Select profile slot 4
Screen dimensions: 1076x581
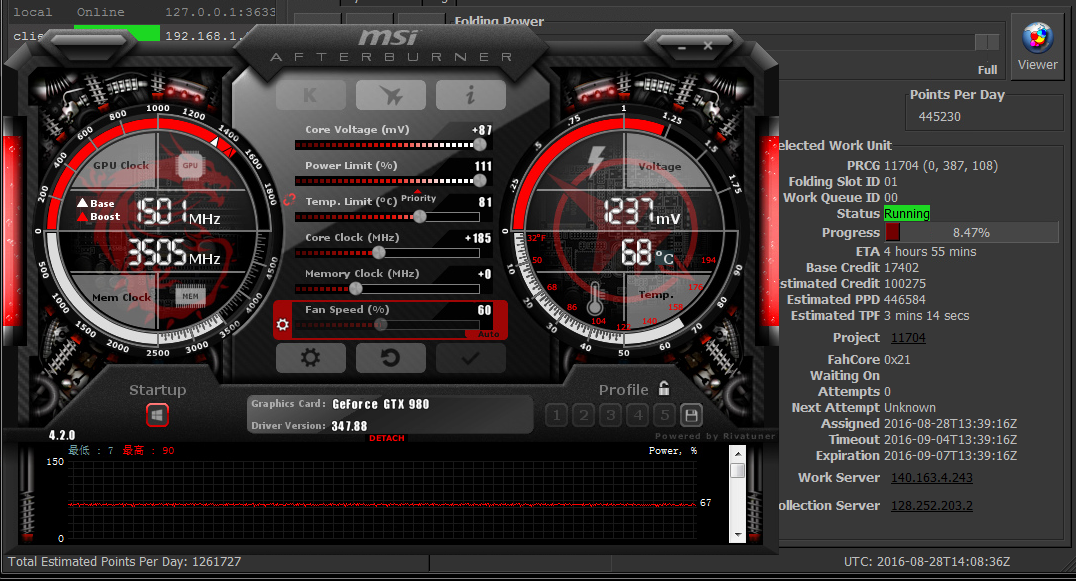coord(638,415)
